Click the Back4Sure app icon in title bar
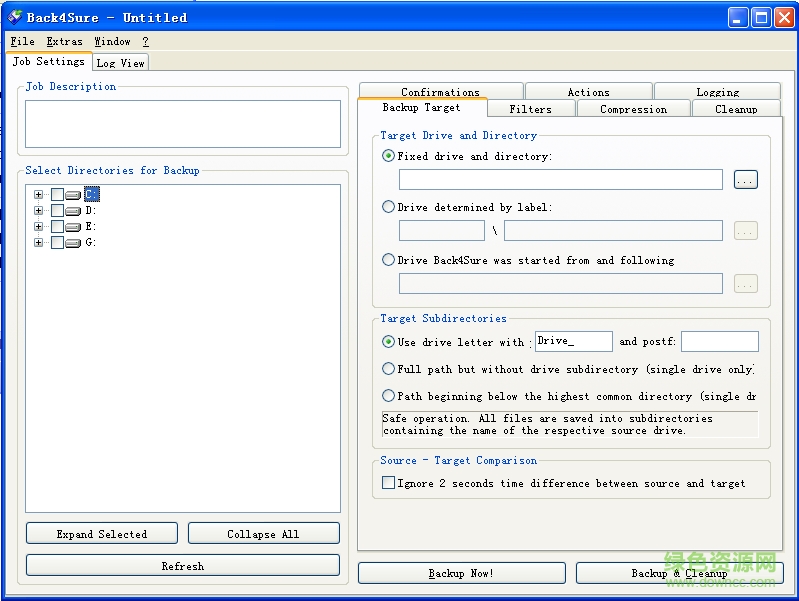799x601 pixels. pyautogui.click(x=15, y=17)
